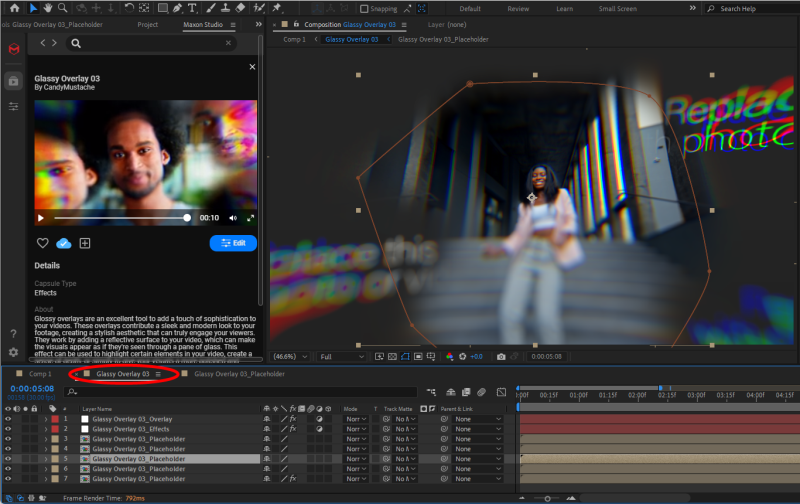Select the Eraser tool
The width and height of the screenshot is (800, 504).
pyautogui.click(x=240, y=8)
